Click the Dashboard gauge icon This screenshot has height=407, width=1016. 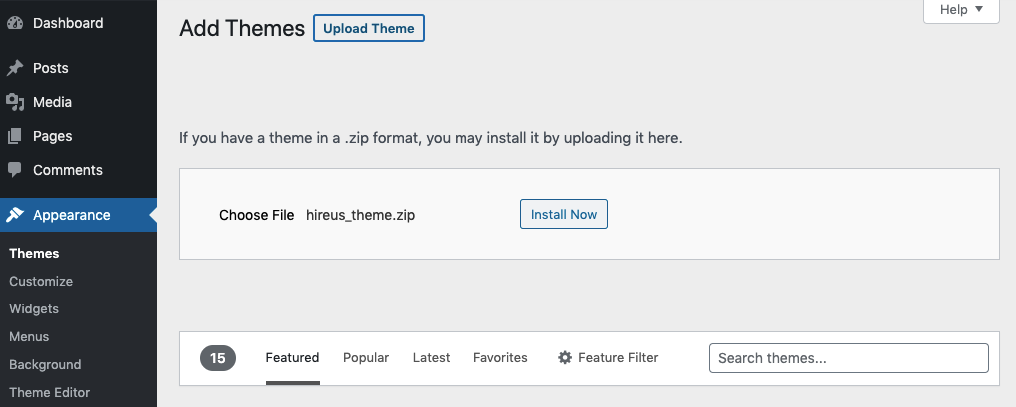coord(15,23)
